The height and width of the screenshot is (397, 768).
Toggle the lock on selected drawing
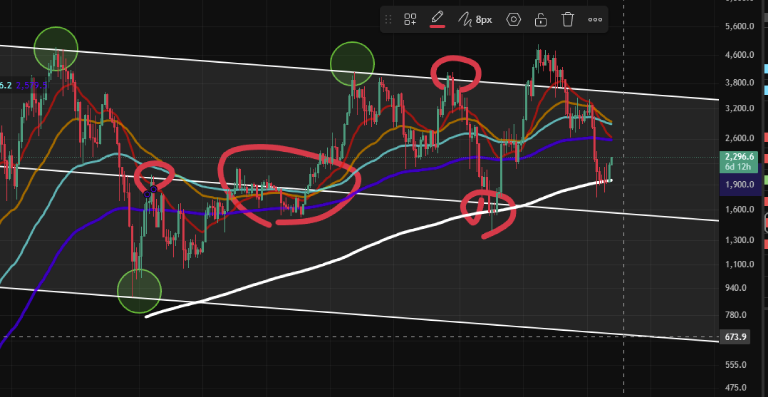[x=540, y=20]
